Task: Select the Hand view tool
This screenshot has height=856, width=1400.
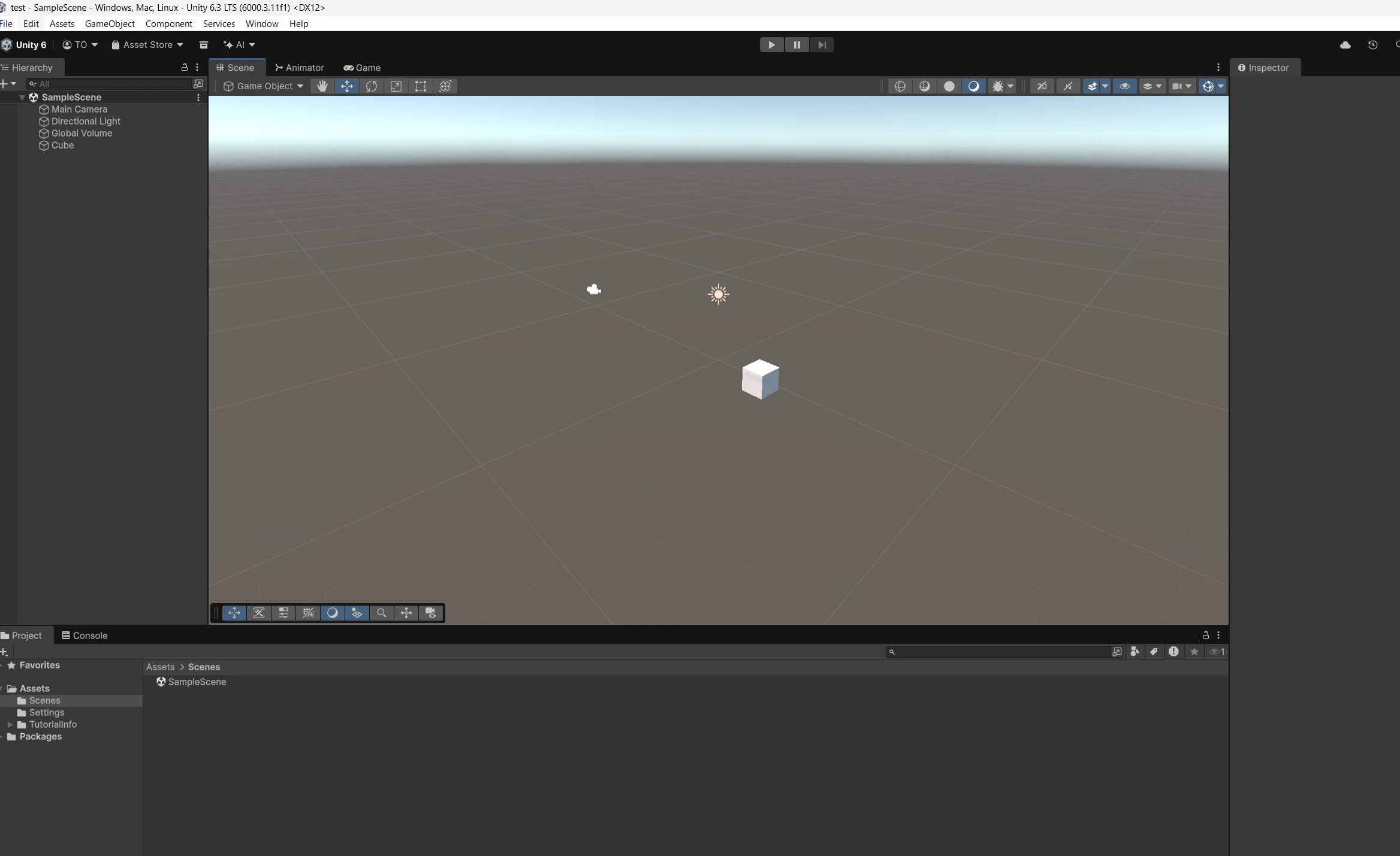Action: (322, 86)
